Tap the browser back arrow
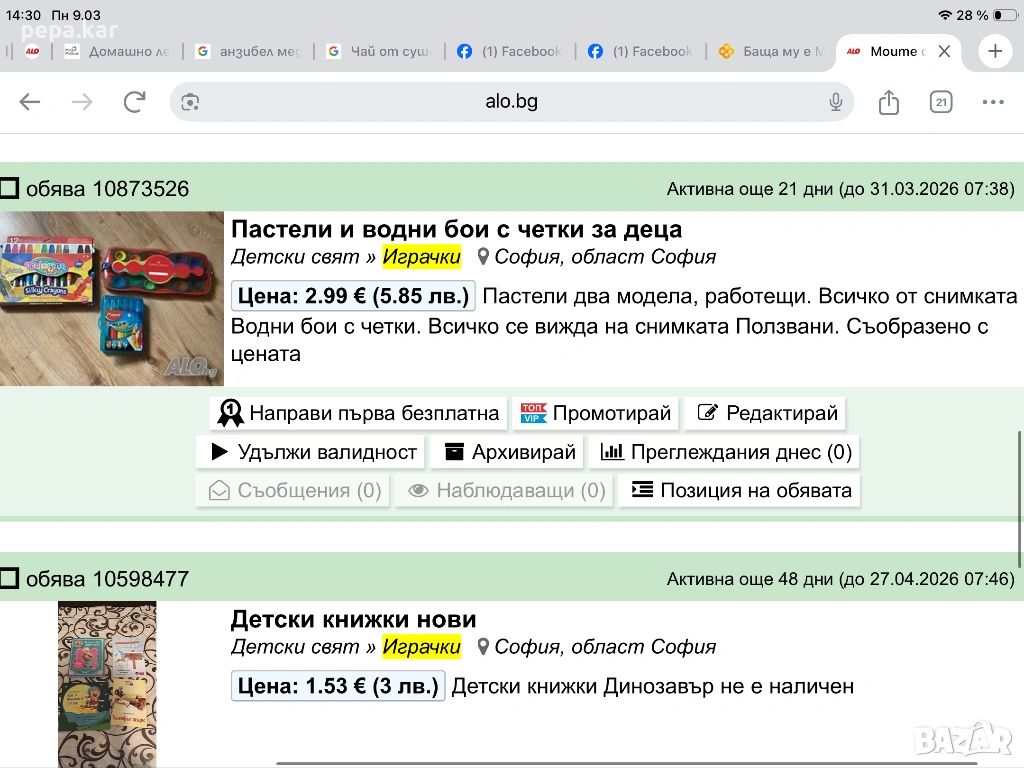This screenshot has height=768, width=1024. click(x=30, y=102)
